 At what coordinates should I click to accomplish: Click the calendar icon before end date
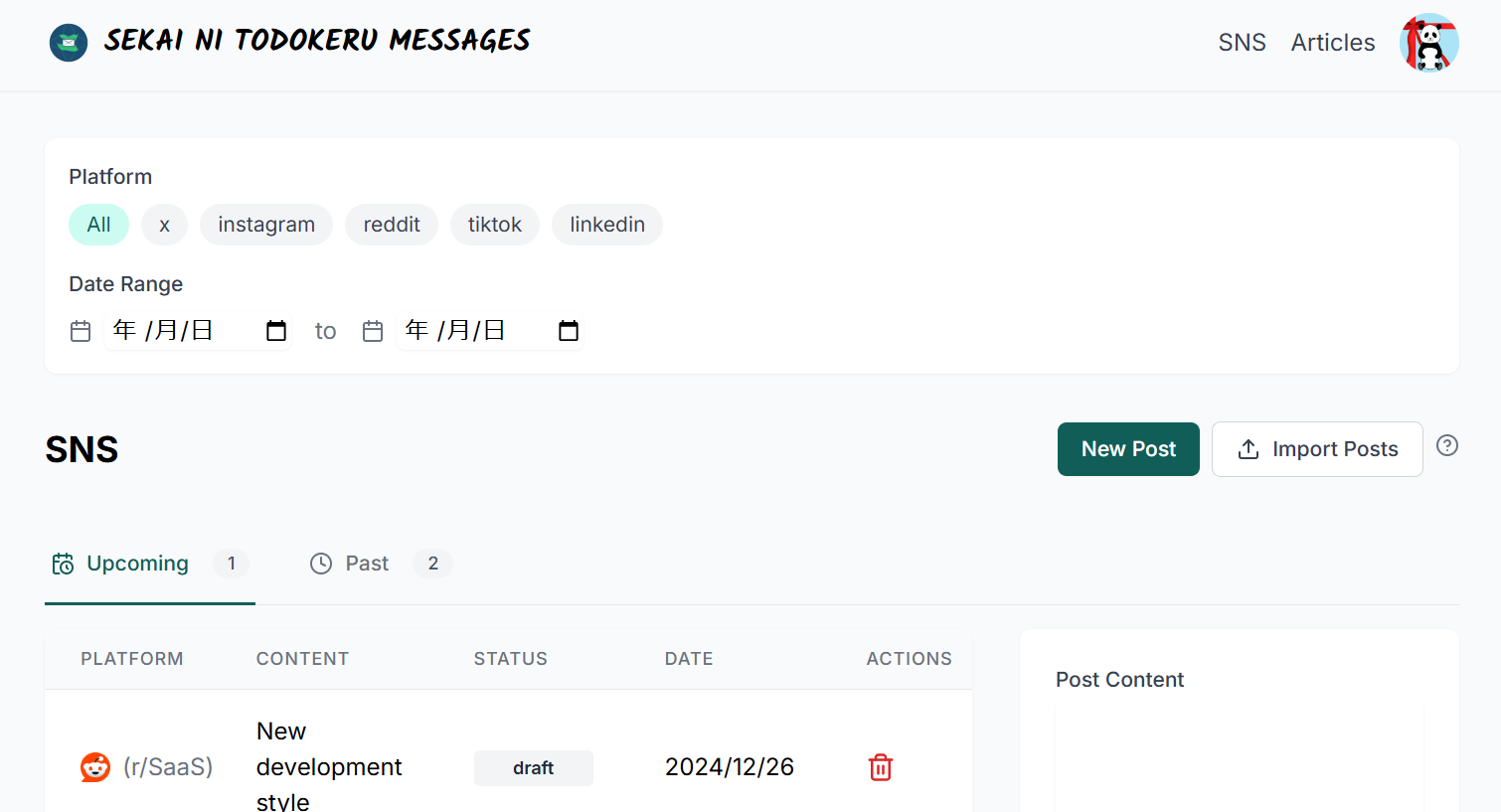[x=373, y=331]
